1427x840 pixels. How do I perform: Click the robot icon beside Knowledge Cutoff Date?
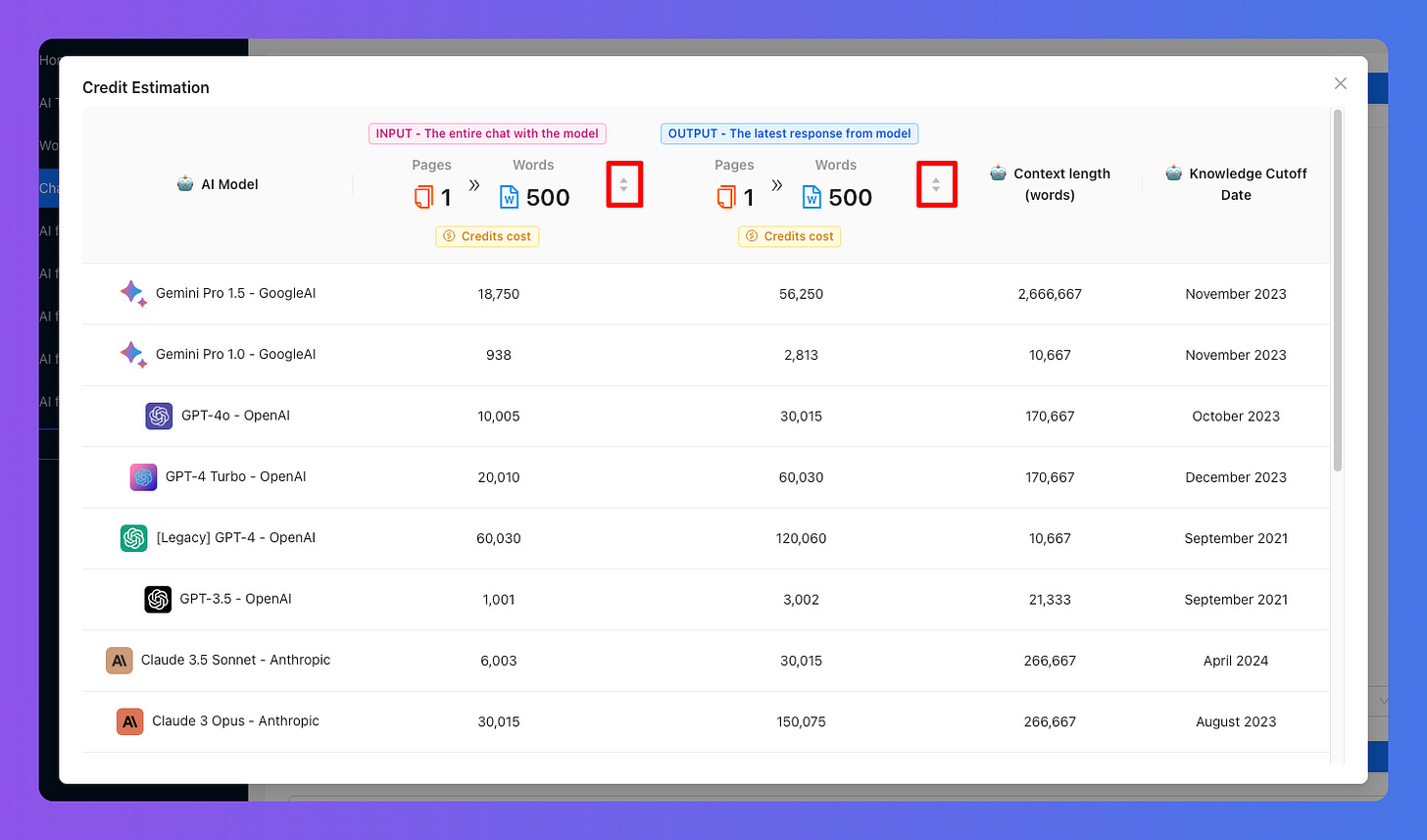[x=1173, y=173]
